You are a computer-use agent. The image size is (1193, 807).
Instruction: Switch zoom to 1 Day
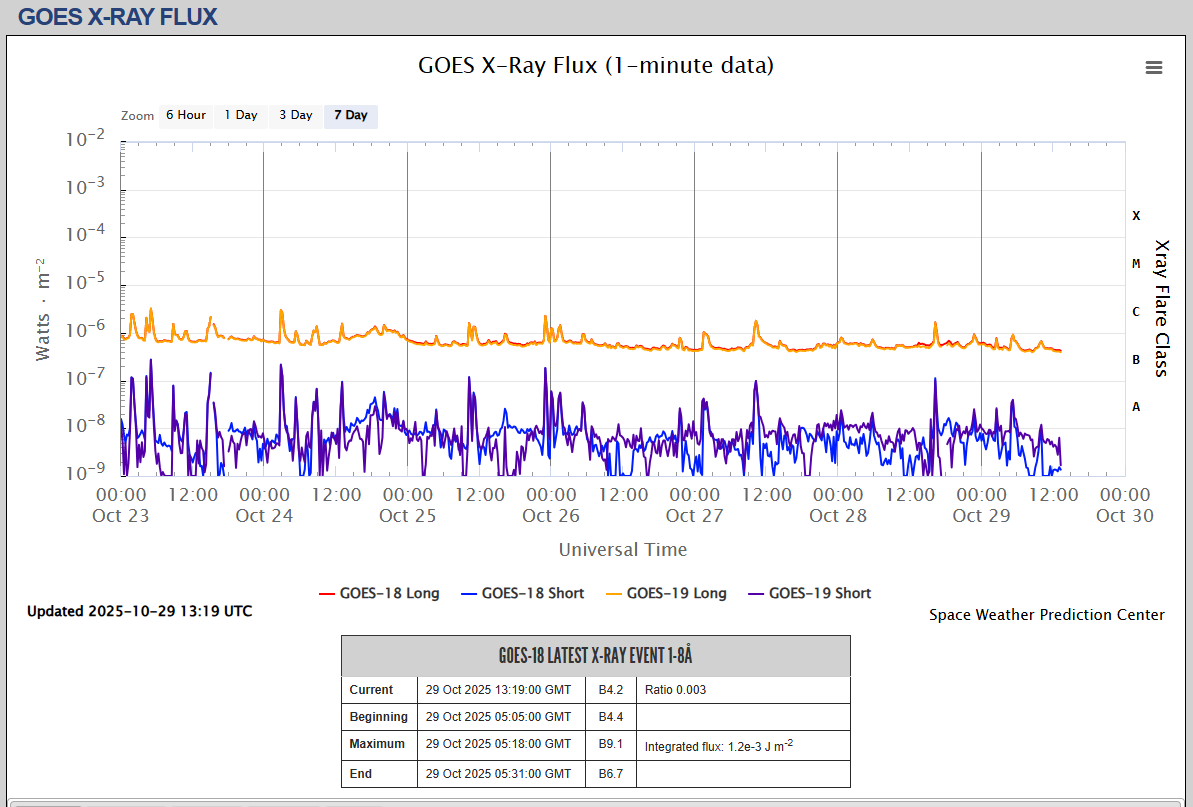pyautogui.click(x=240, y=115)
